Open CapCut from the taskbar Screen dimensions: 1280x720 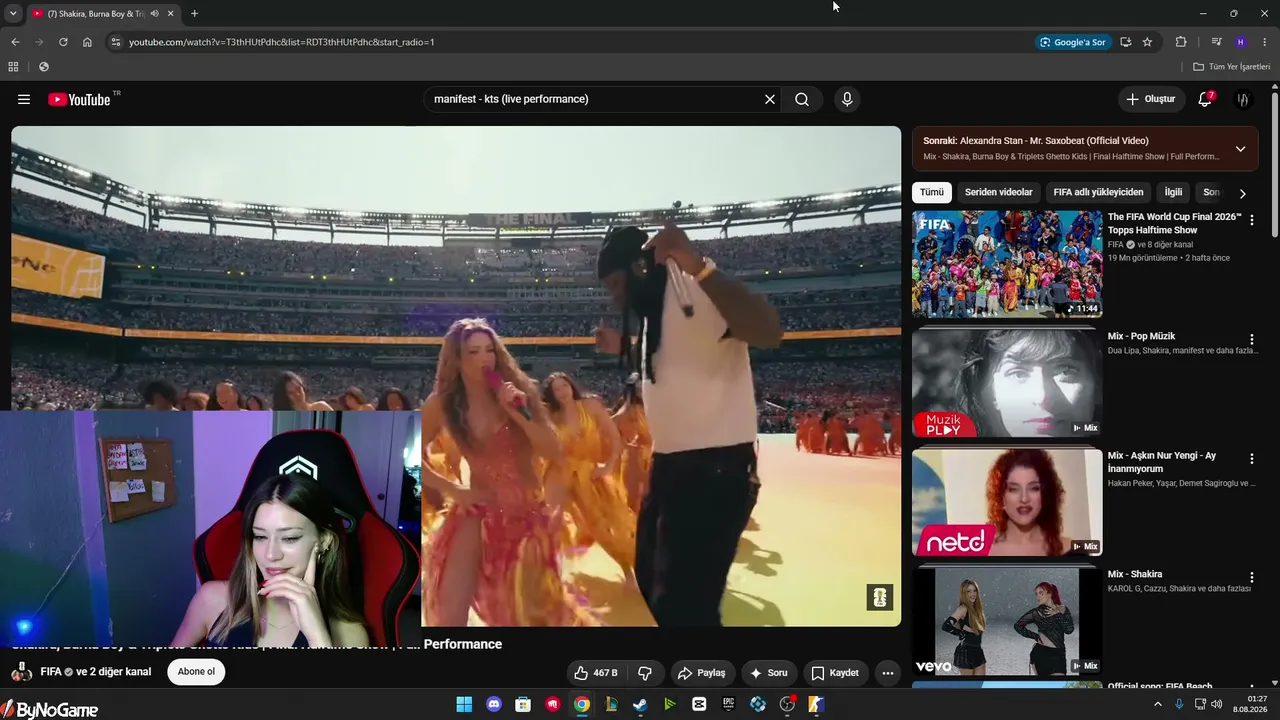point(699,704)
